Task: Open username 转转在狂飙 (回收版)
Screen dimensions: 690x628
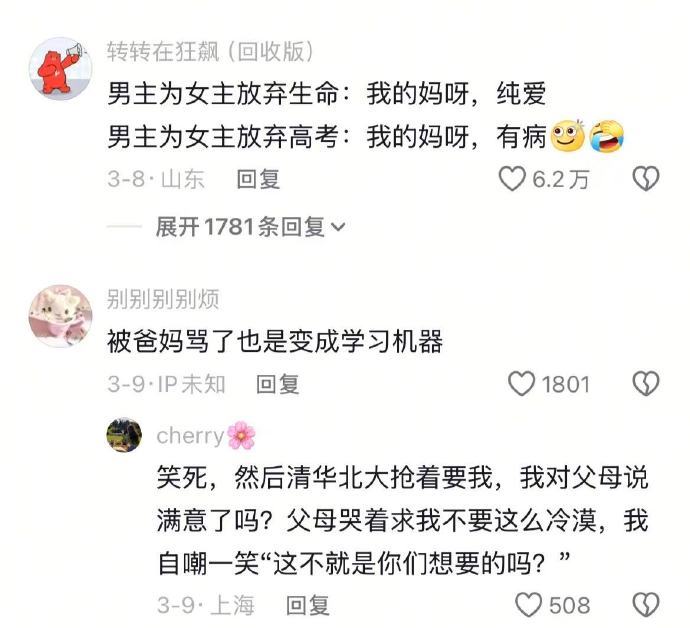Action: [210, 51]
